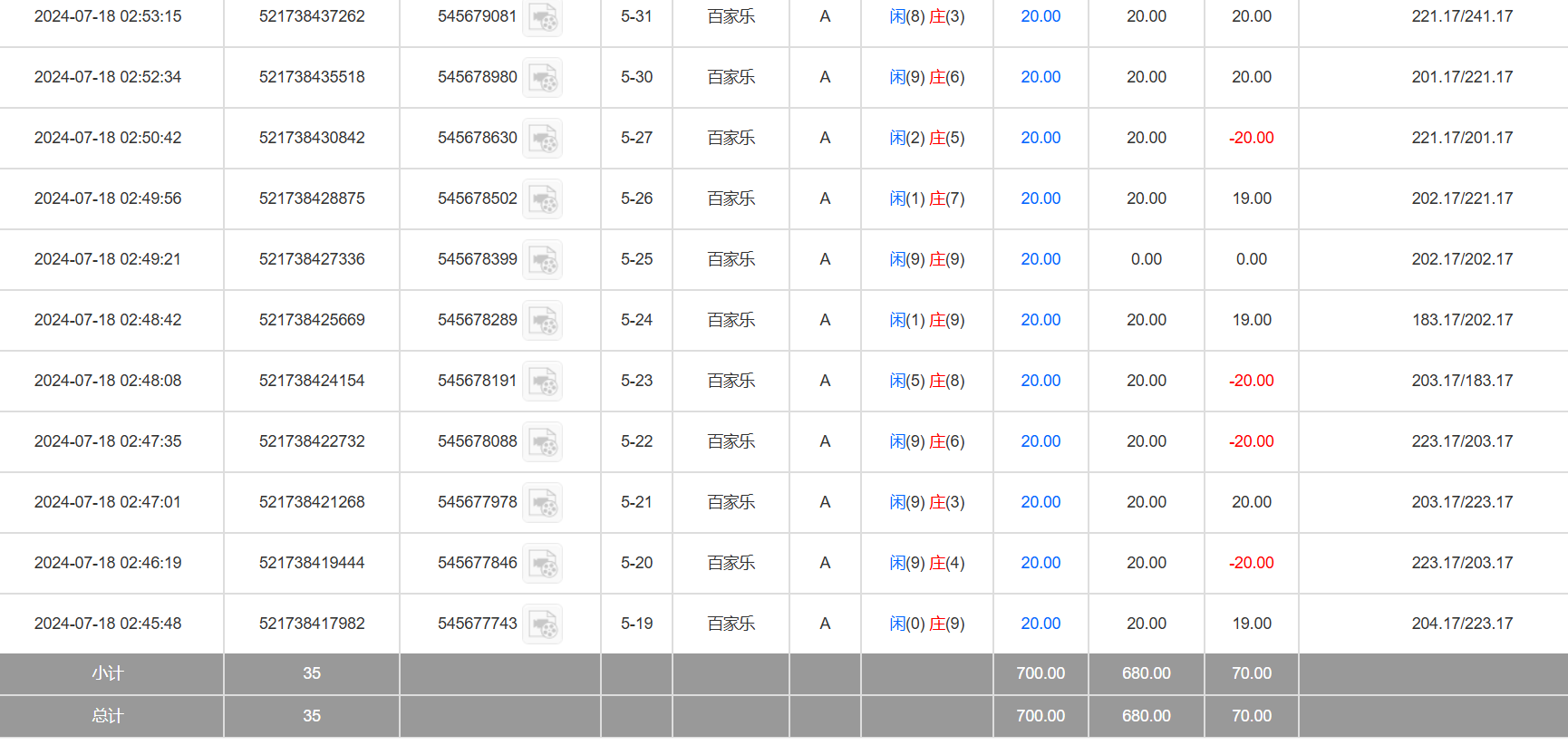
Task: Click blue 20.00 amount in row 5-25
Action: point(1040,259)
